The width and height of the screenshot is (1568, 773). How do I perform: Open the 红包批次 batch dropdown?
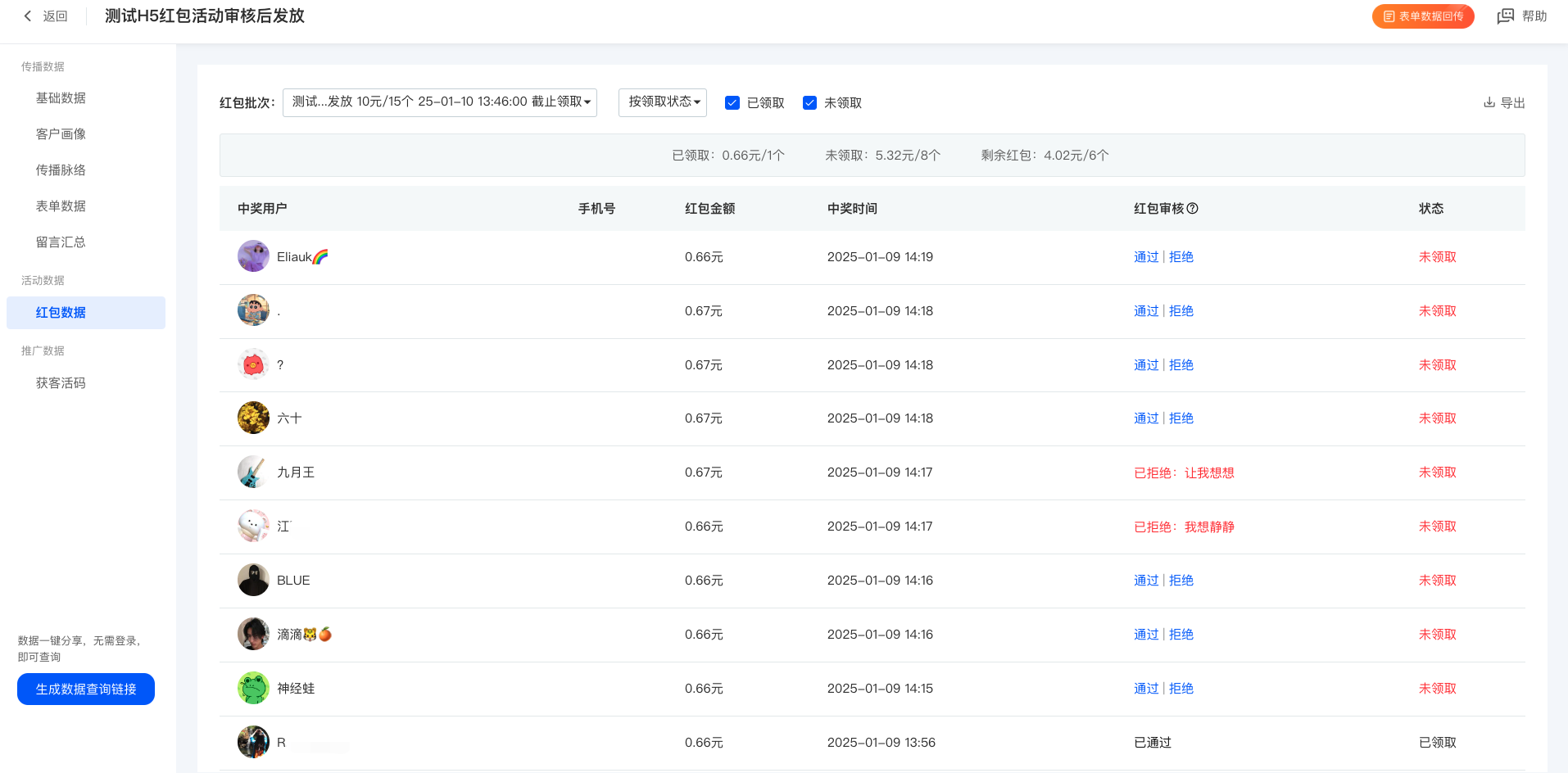coord(440,102)
